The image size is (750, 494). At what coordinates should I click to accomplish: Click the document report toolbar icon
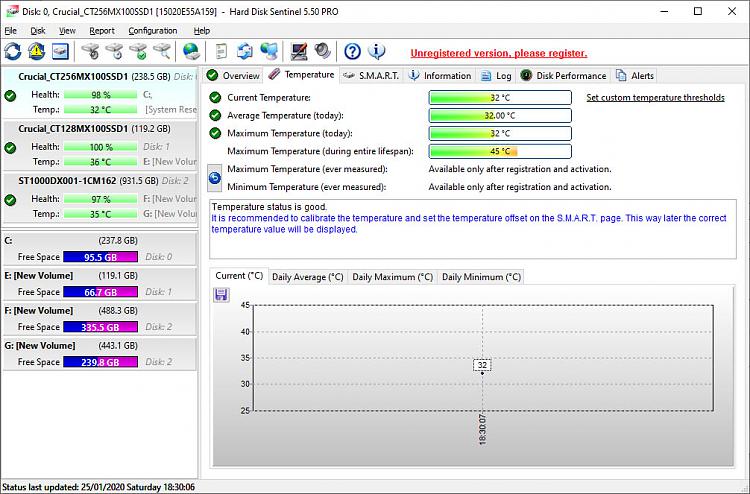(x=220, y=51)
